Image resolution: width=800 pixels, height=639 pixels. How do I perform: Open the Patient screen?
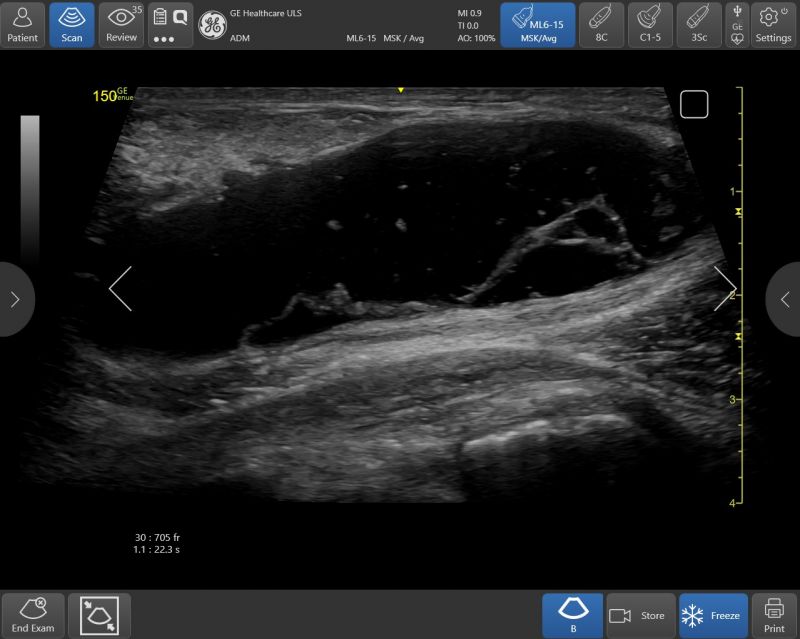click(22, 24)
